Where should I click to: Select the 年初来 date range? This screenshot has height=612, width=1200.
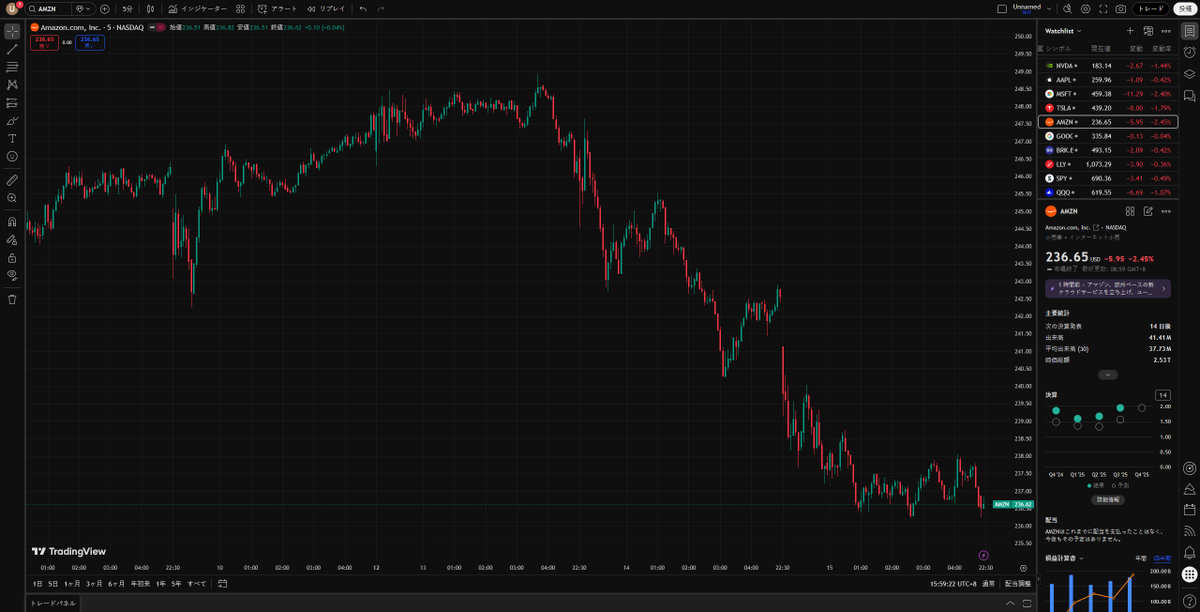pos(139,583)
